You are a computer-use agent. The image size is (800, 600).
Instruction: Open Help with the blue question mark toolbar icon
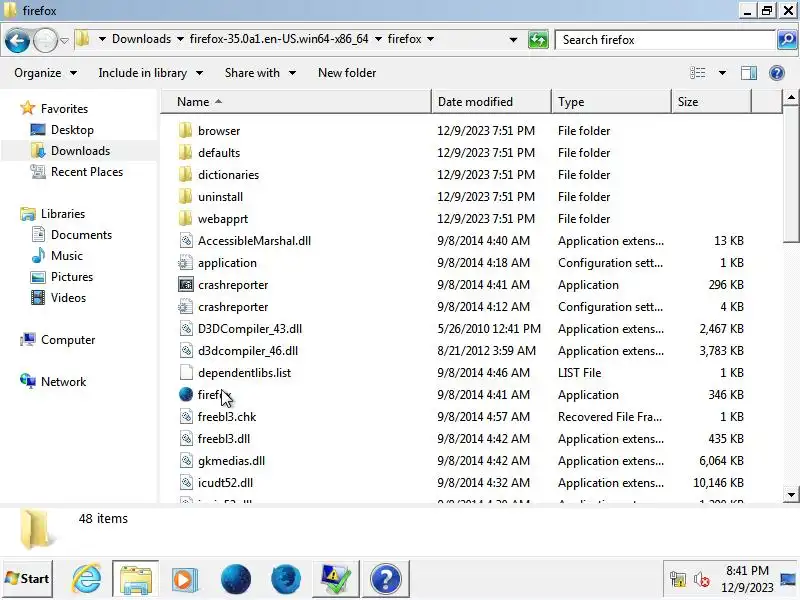click(777, 73)
